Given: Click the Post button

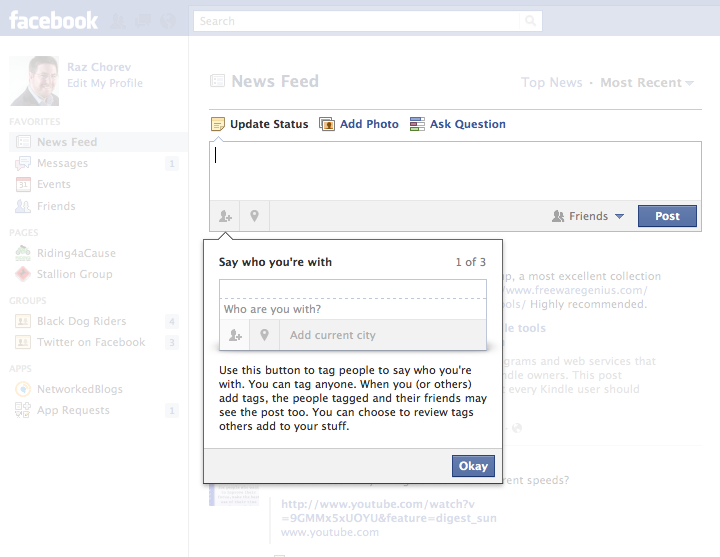Looking at the screenshot, I should coord(667,216).
